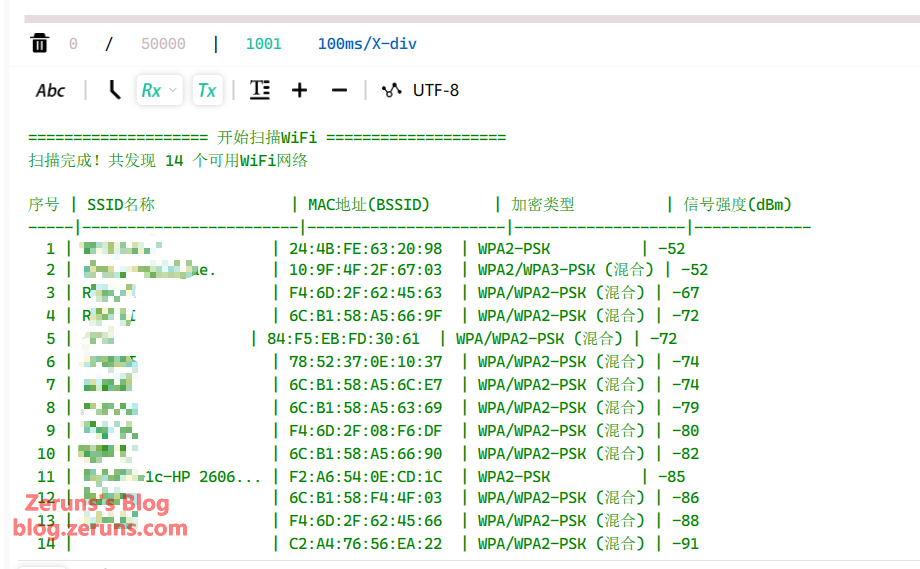Viewport: 920px width, 569px height.
Task: Click the line-break corner icon
Action: coord(115,90)
